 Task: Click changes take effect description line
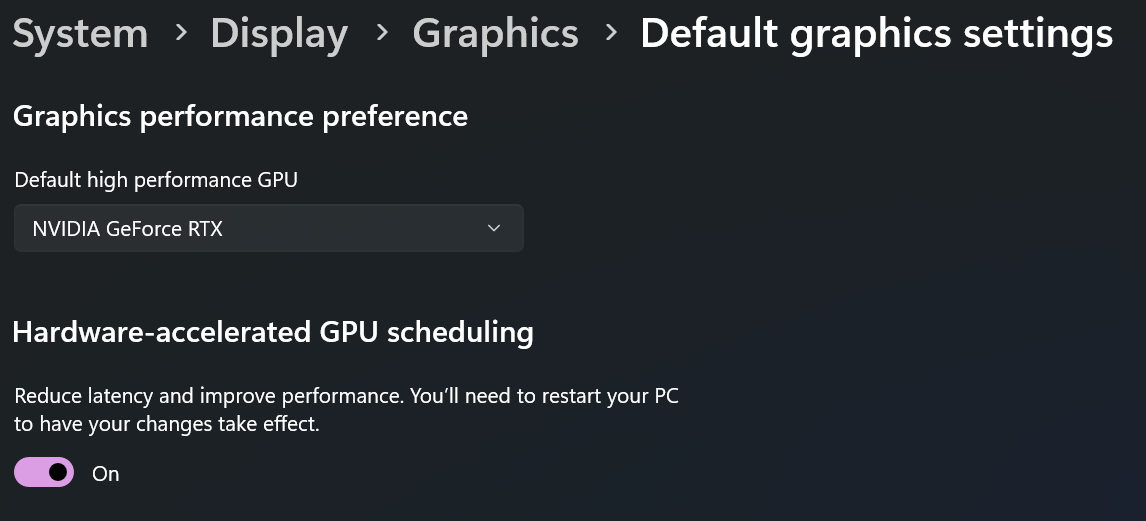click(167, 424)
